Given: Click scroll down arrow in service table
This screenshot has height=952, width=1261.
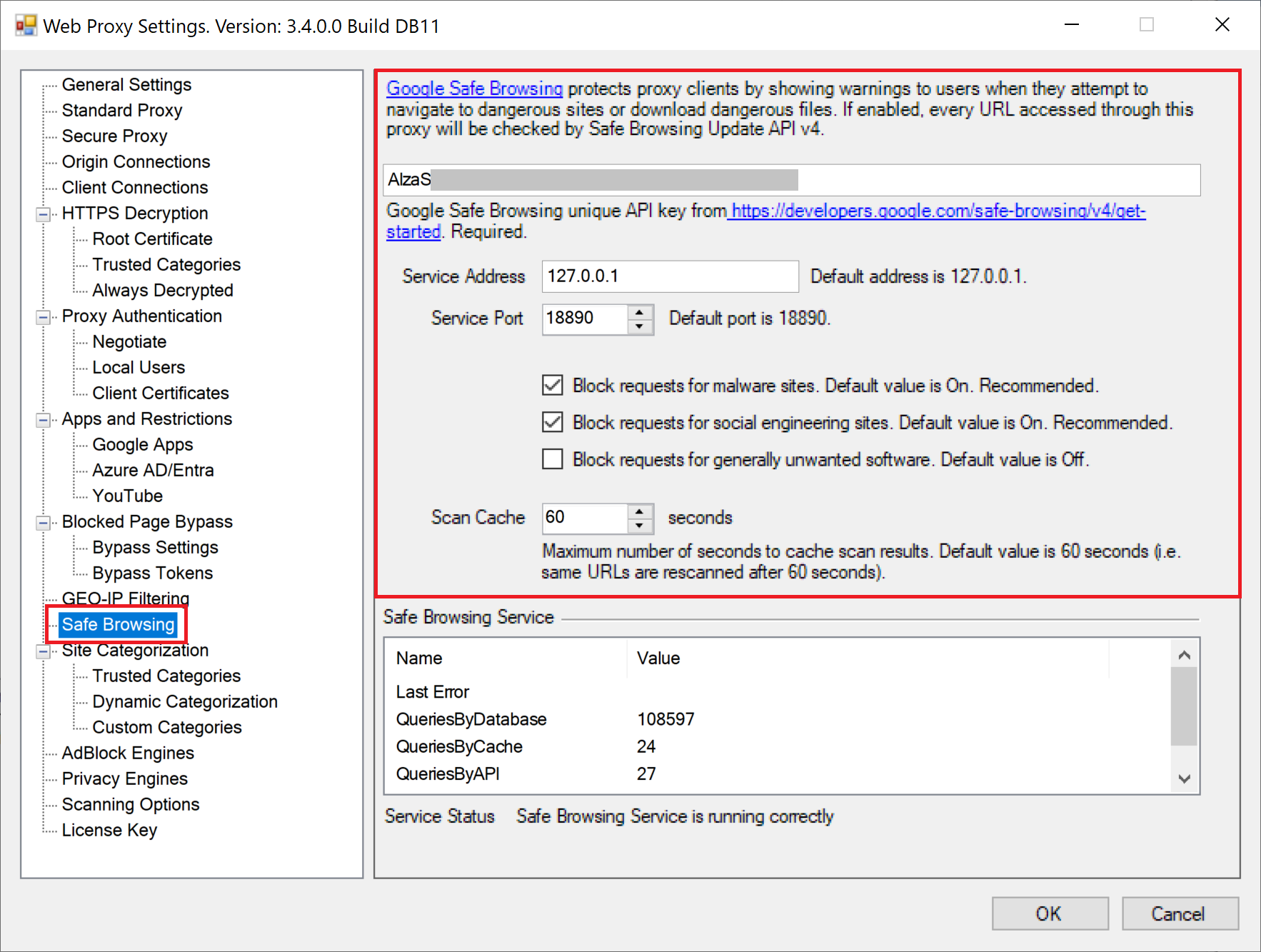Looking at the screenshot, I should coord(1184,778).
